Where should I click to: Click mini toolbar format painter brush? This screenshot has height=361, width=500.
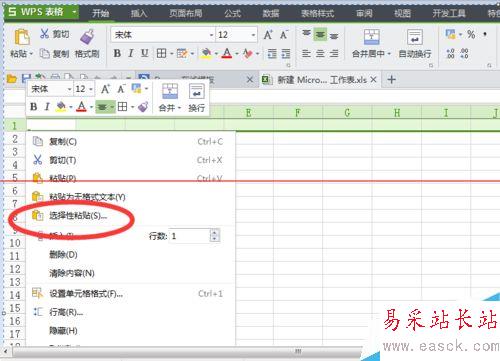click(143, 107)
